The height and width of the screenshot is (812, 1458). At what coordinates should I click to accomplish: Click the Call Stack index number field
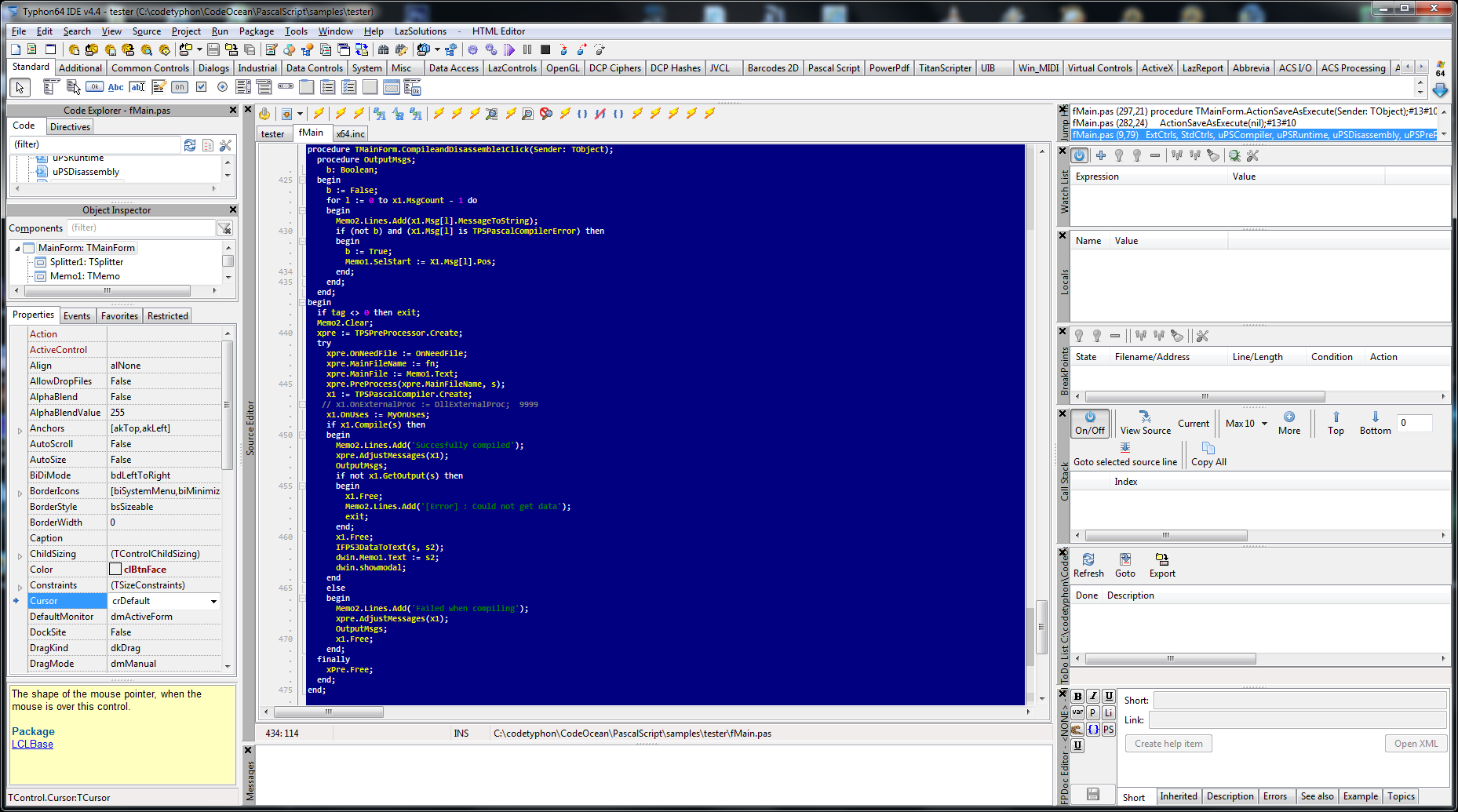coord(1415,423)
